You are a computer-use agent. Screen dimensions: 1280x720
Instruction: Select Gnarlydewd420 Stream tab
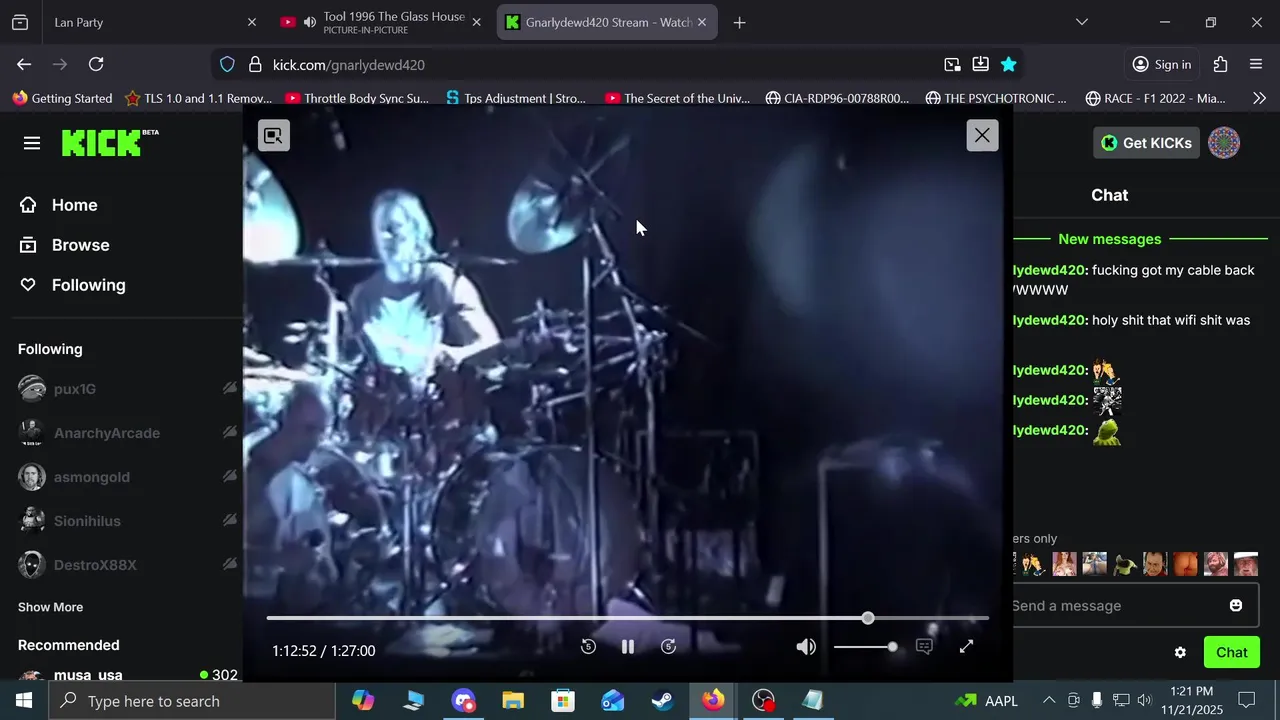[607, 22]
